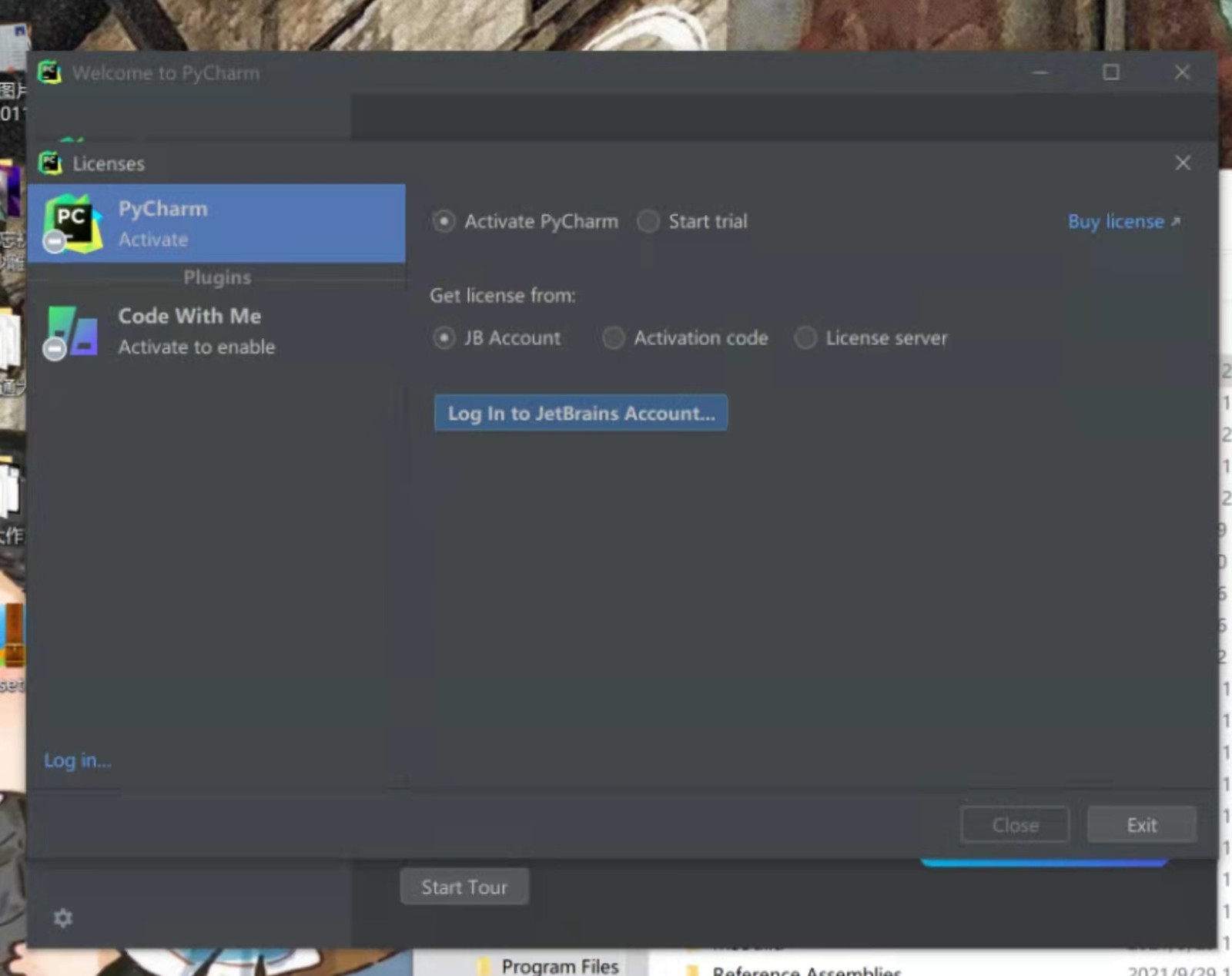Click the Start Tour button
The width and height of the screenshot is (1232, 976).
[464, 887]
